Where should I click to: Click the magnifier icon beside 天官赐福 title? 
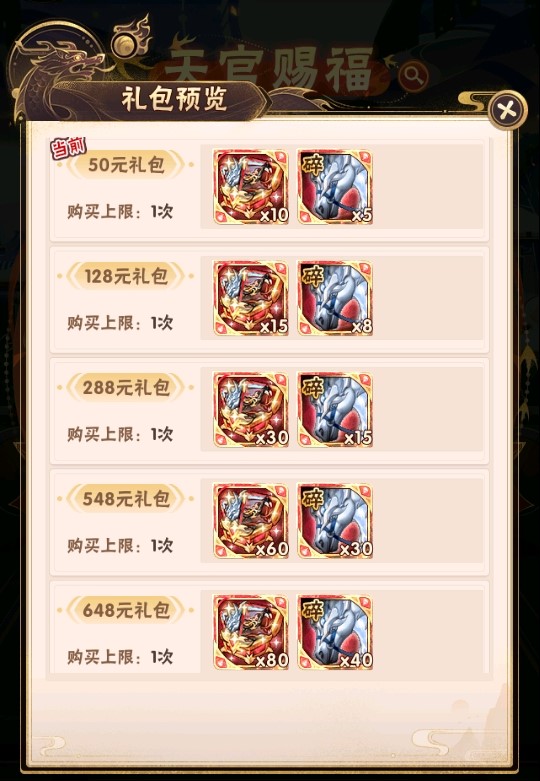point(413,75)
